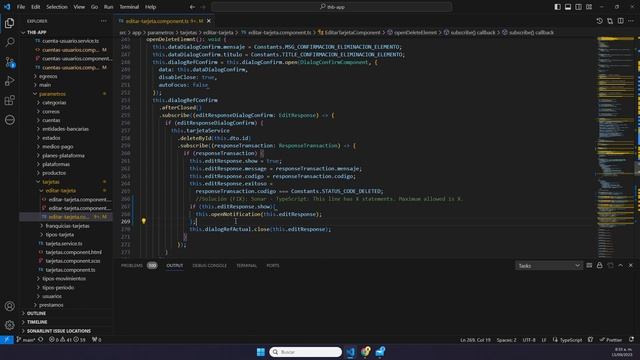The width and height of the screenshot is (640, 360).
Task: Open the Accounts icon in activity bar
Action: [9, 306]
